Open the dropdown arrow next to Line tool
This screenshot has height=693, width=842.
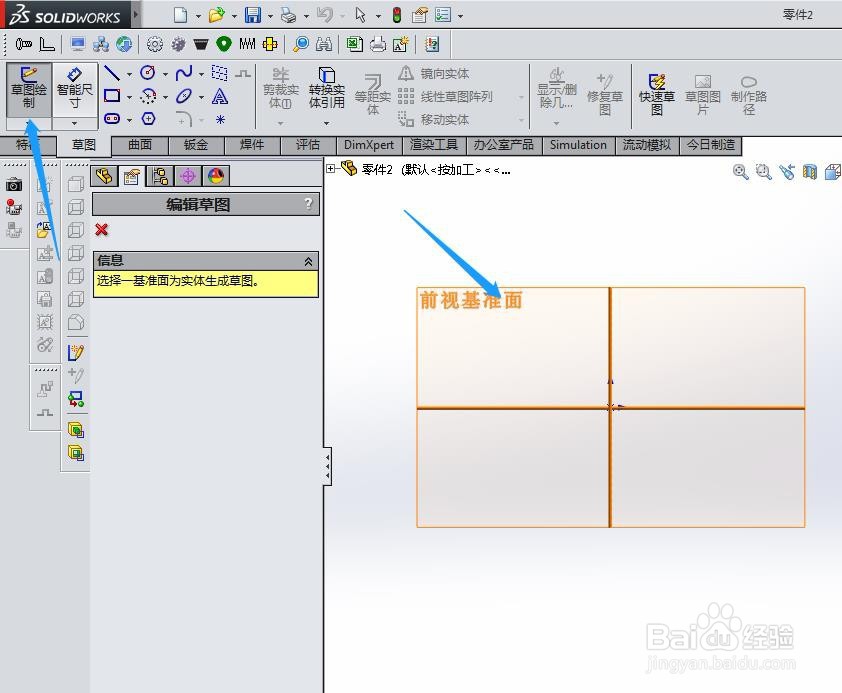(x=129, y=74)
